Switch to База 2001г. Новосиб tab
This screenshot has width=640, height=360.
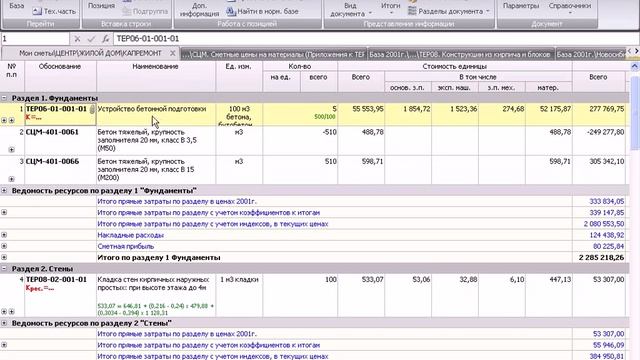(590, 54)
